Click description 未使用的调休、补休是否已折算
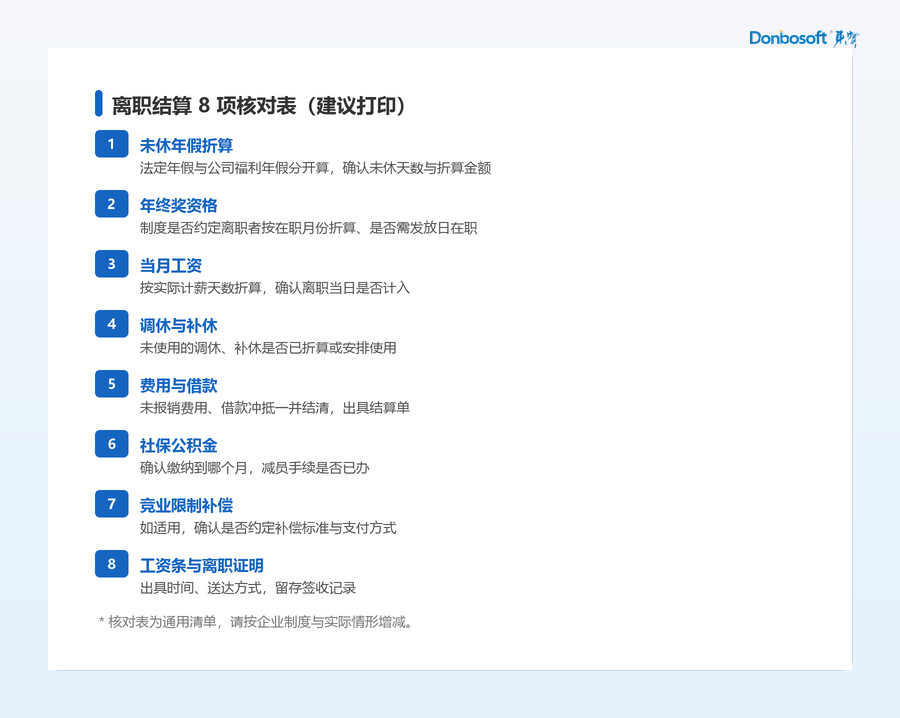 pos(234,348)
